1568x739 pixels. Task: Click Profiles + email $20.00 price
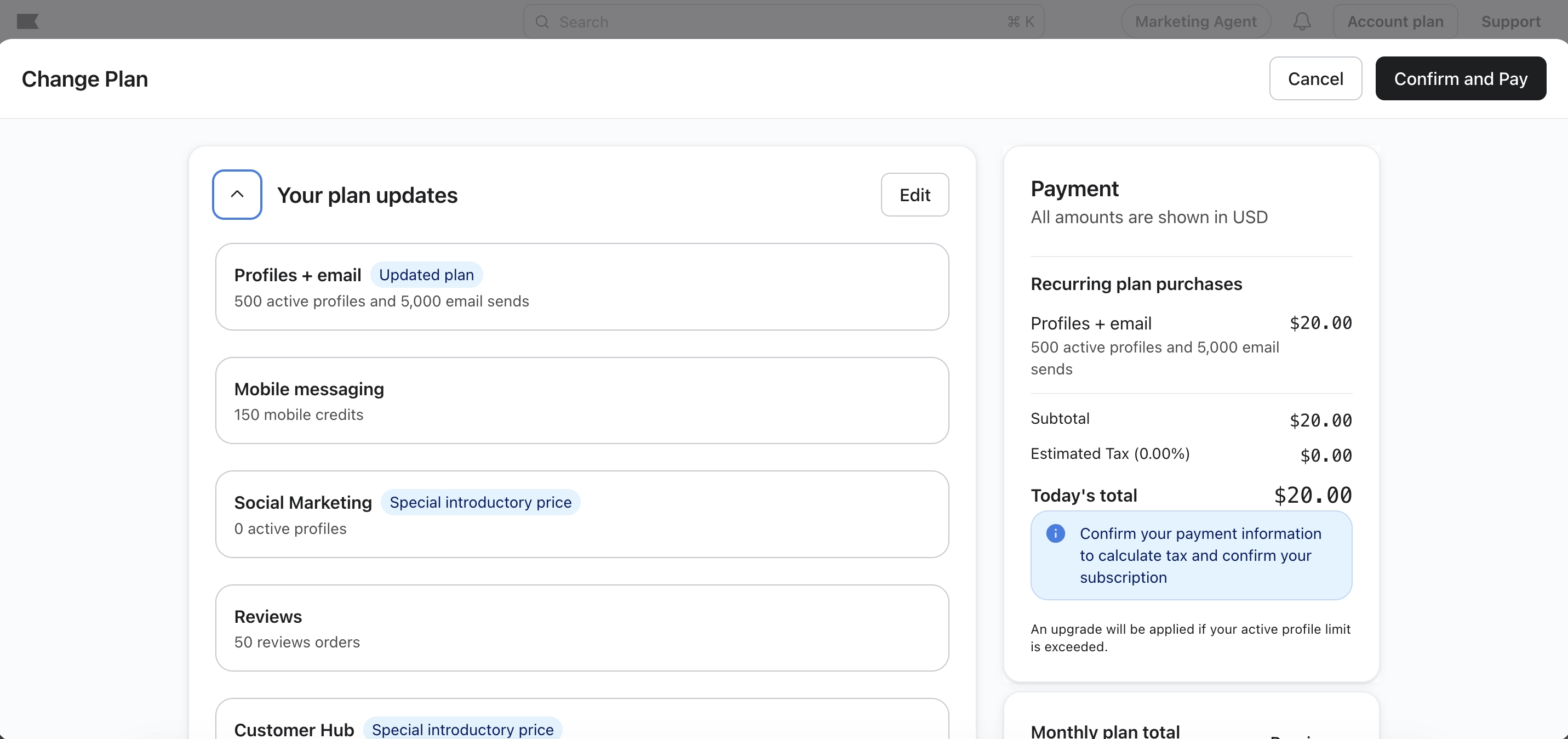click(1320, 323)
